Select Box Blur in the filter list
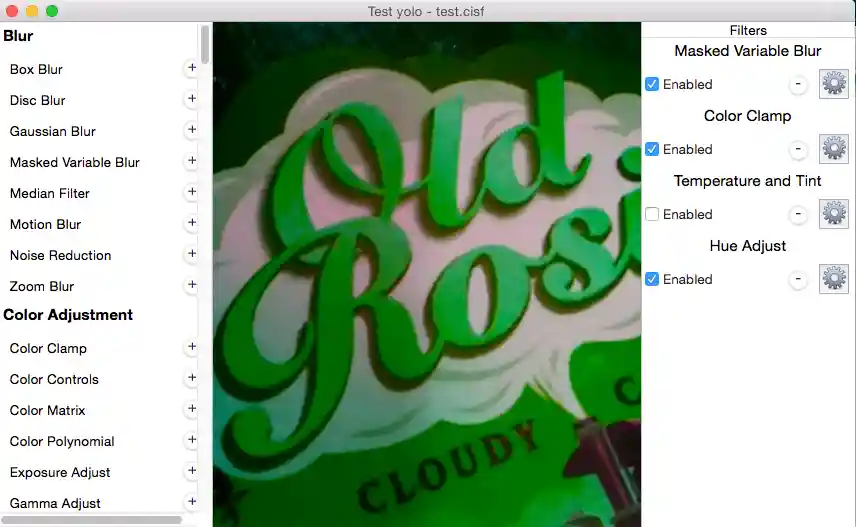This screenshot has width=856, height=527. tap(36, 69)
